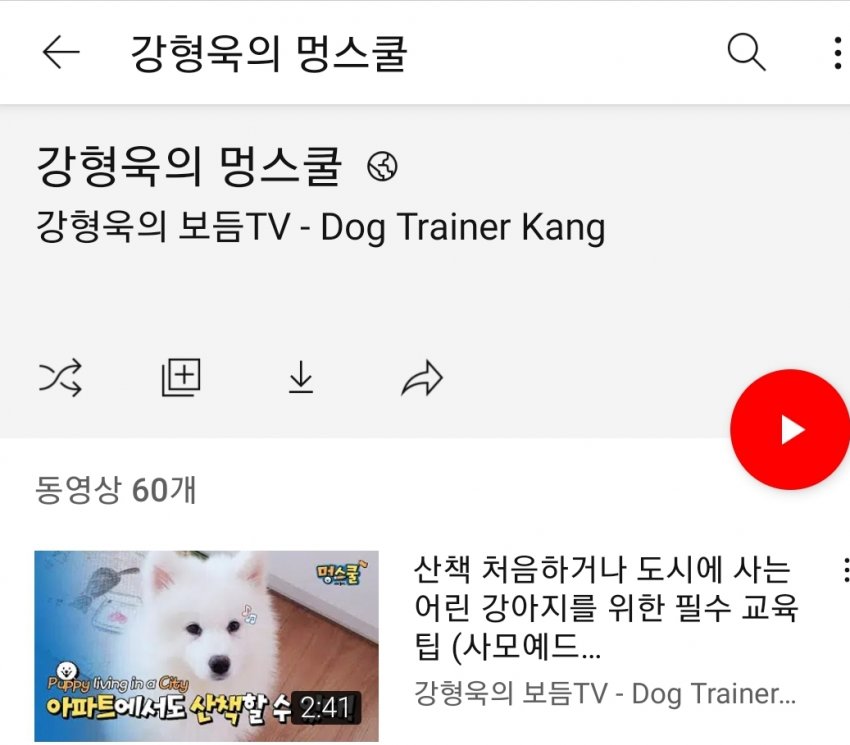Play all with the red button
The width and height of the screenshot is (850, 745).
tap(790, 429)
